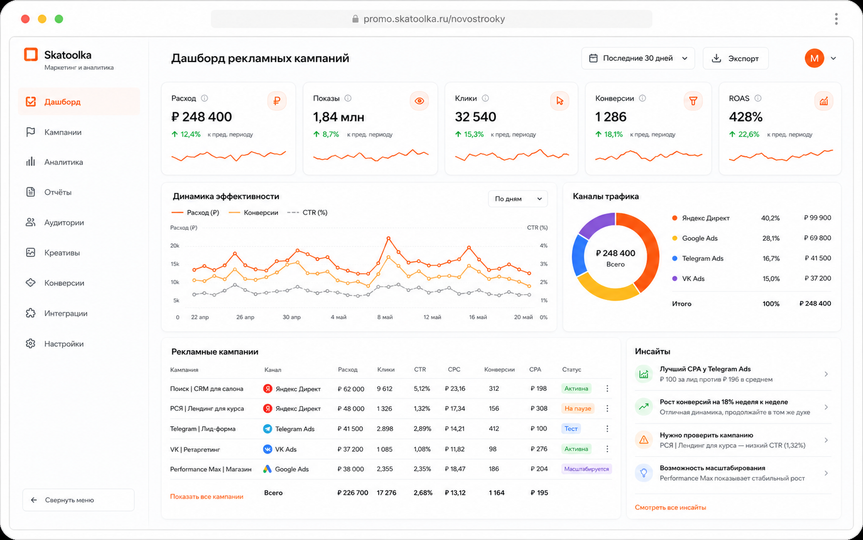The width and height of the screenshot is (863, 540).
Task: Click the eye icon in Показы card
Action: [419, 101]
